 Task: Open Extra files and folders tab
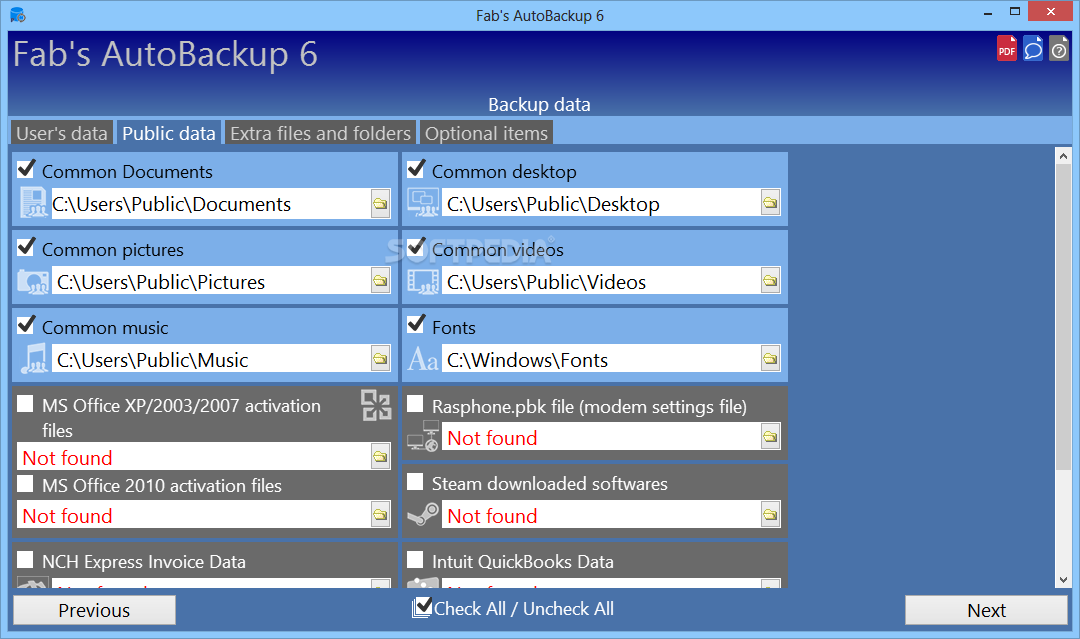coord(320,133)
